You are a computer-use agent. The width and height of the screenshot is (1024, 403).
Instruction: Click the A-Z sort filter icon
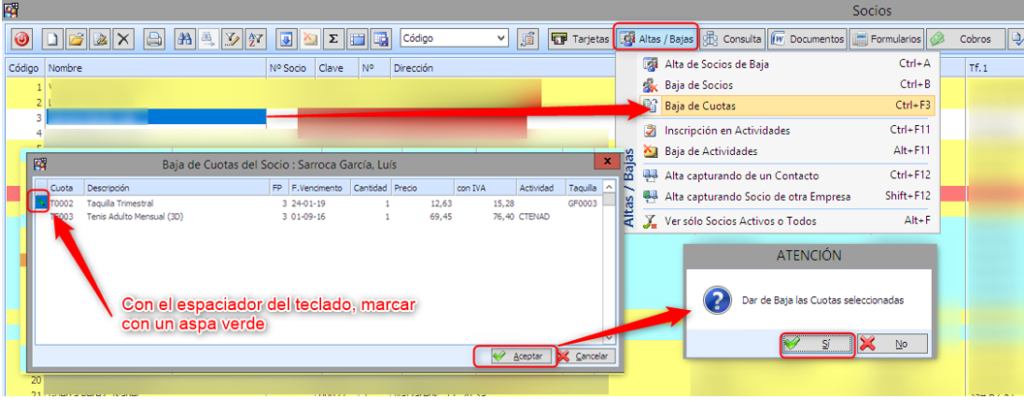pyautogui.click(x=255, y=40)
